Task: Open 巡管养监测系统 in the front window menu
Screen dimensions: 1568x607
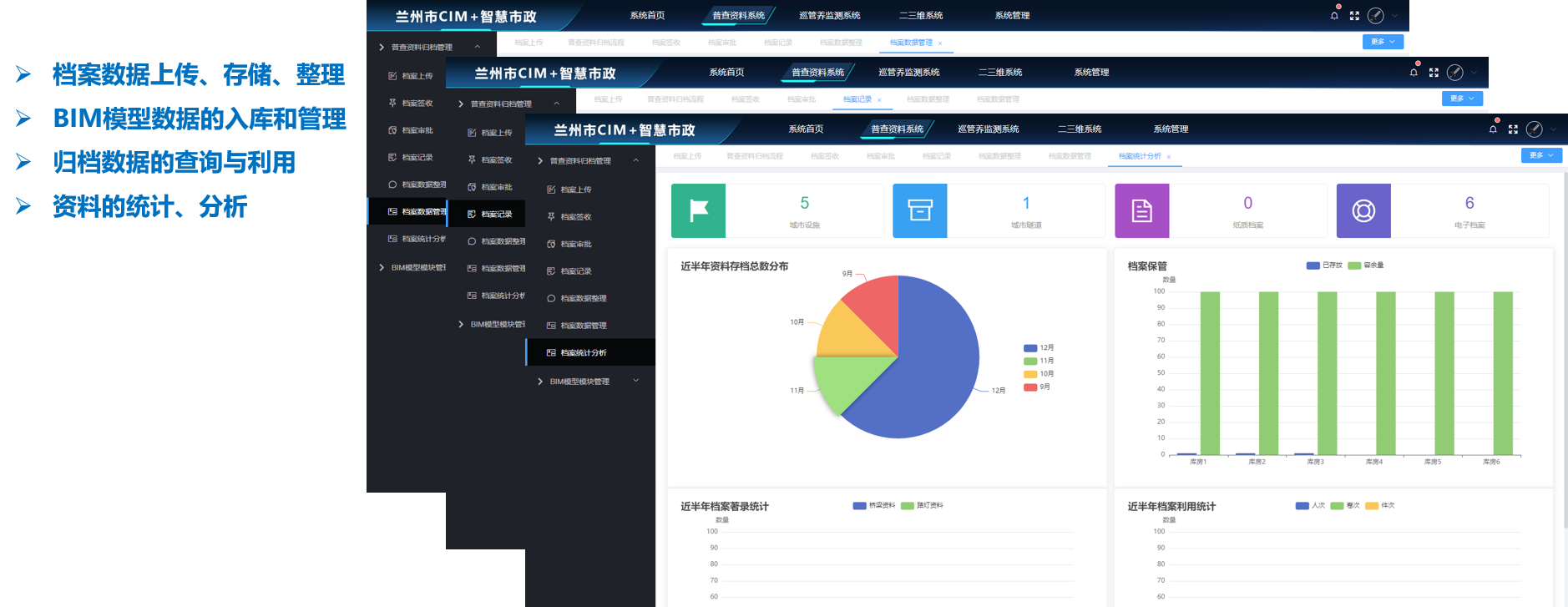Action: [988, 129]
